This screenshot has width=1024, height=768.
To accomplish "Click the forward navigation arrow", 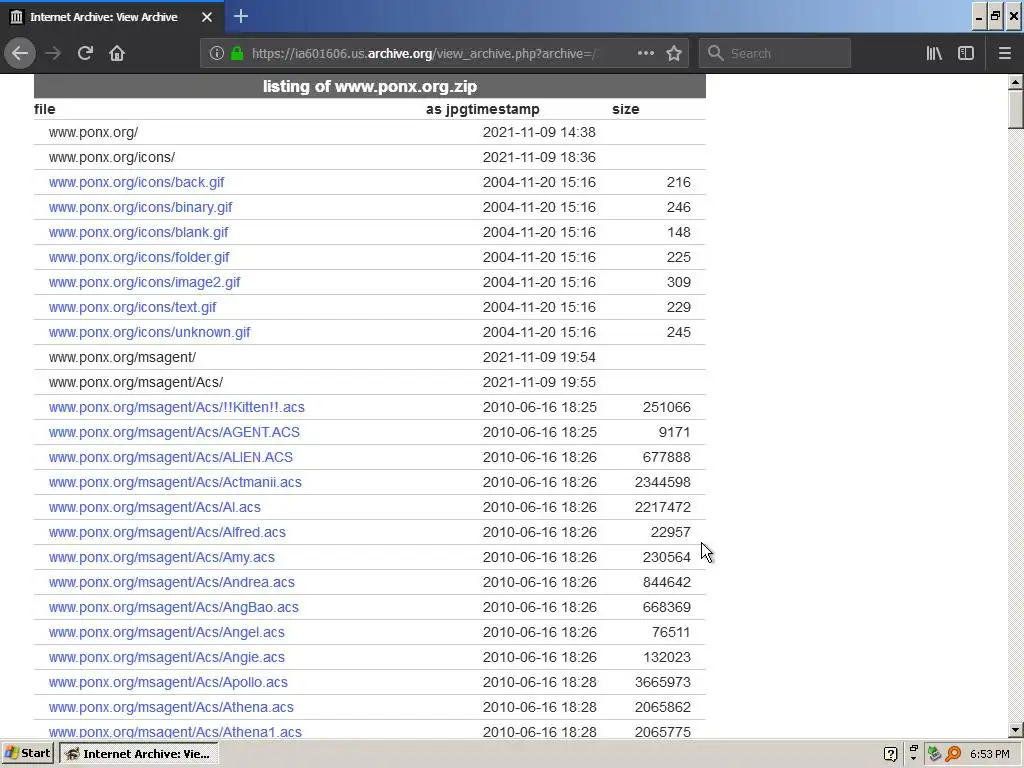I will [x=53, y=54].
